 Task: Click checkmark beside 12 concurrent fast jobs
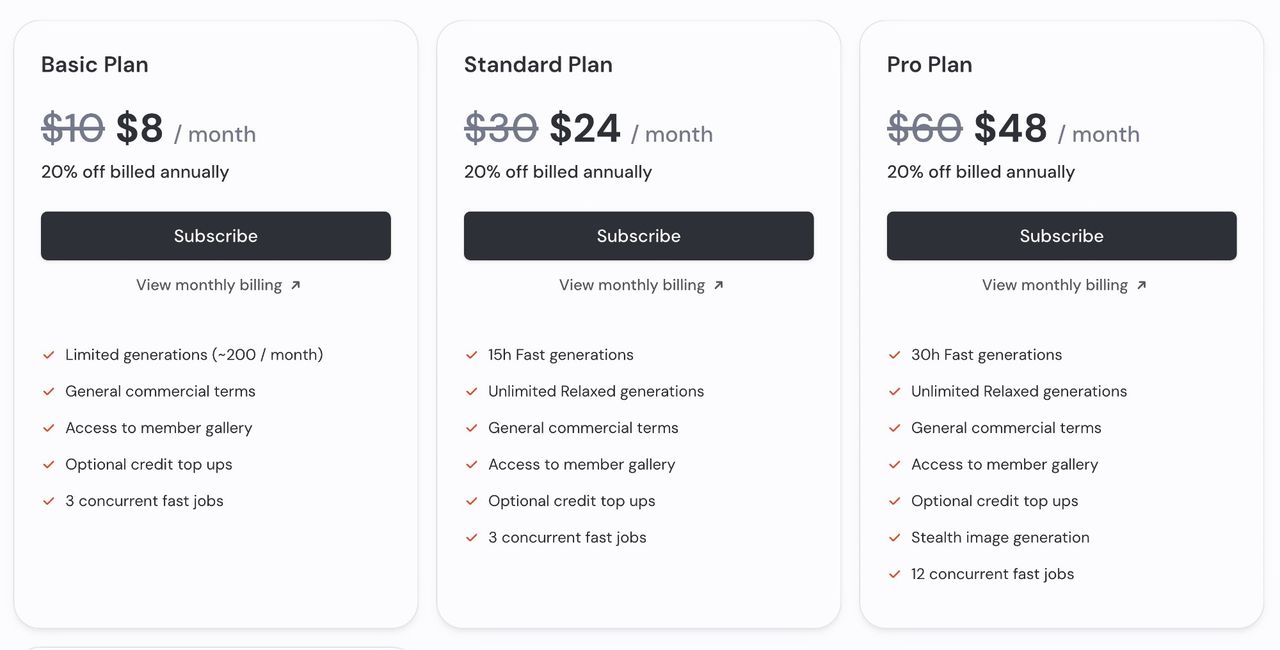point(895,574)
